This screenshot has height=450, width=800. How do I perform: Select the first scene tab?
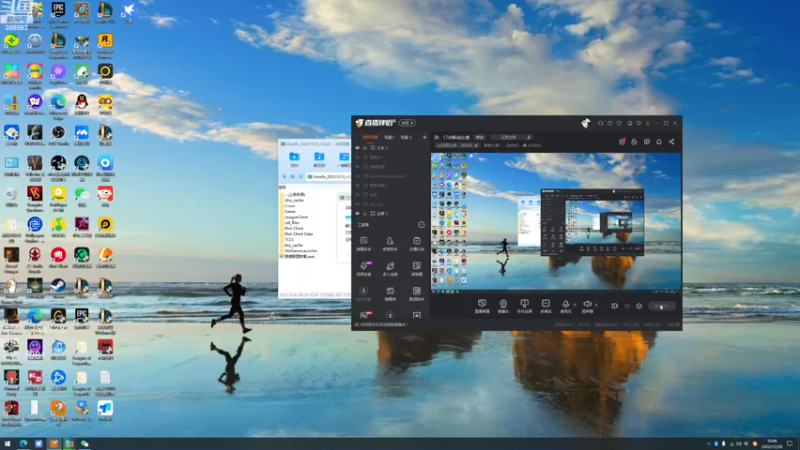click(x=370, y=137)
